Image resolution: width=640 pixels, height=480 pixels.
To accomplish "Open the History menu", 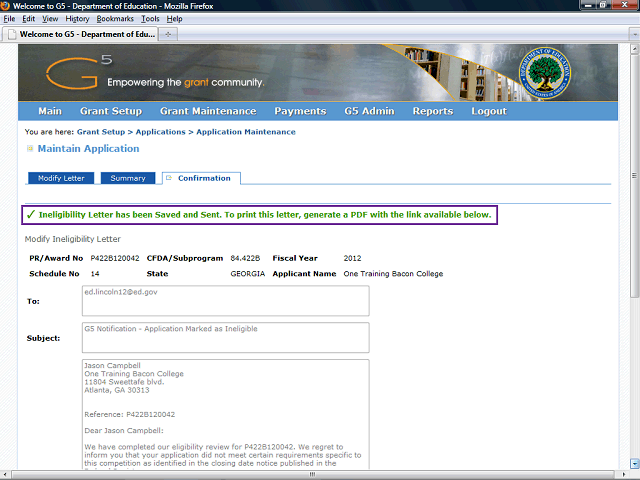I will (x=77, y=19).
